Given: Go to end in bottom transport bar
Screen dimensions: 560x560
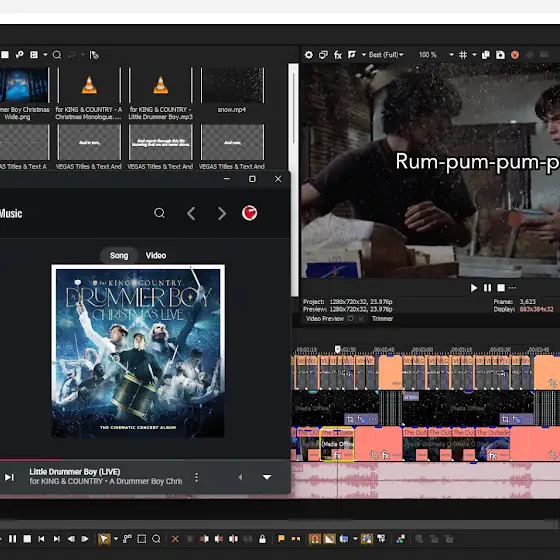Looking at the screenshot, I should click(x=56, y=539).
